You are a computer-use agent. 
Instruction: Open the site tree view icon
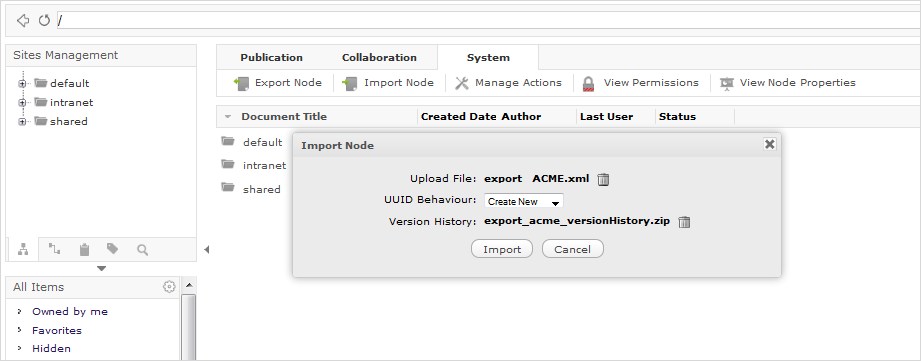point(23,249)
